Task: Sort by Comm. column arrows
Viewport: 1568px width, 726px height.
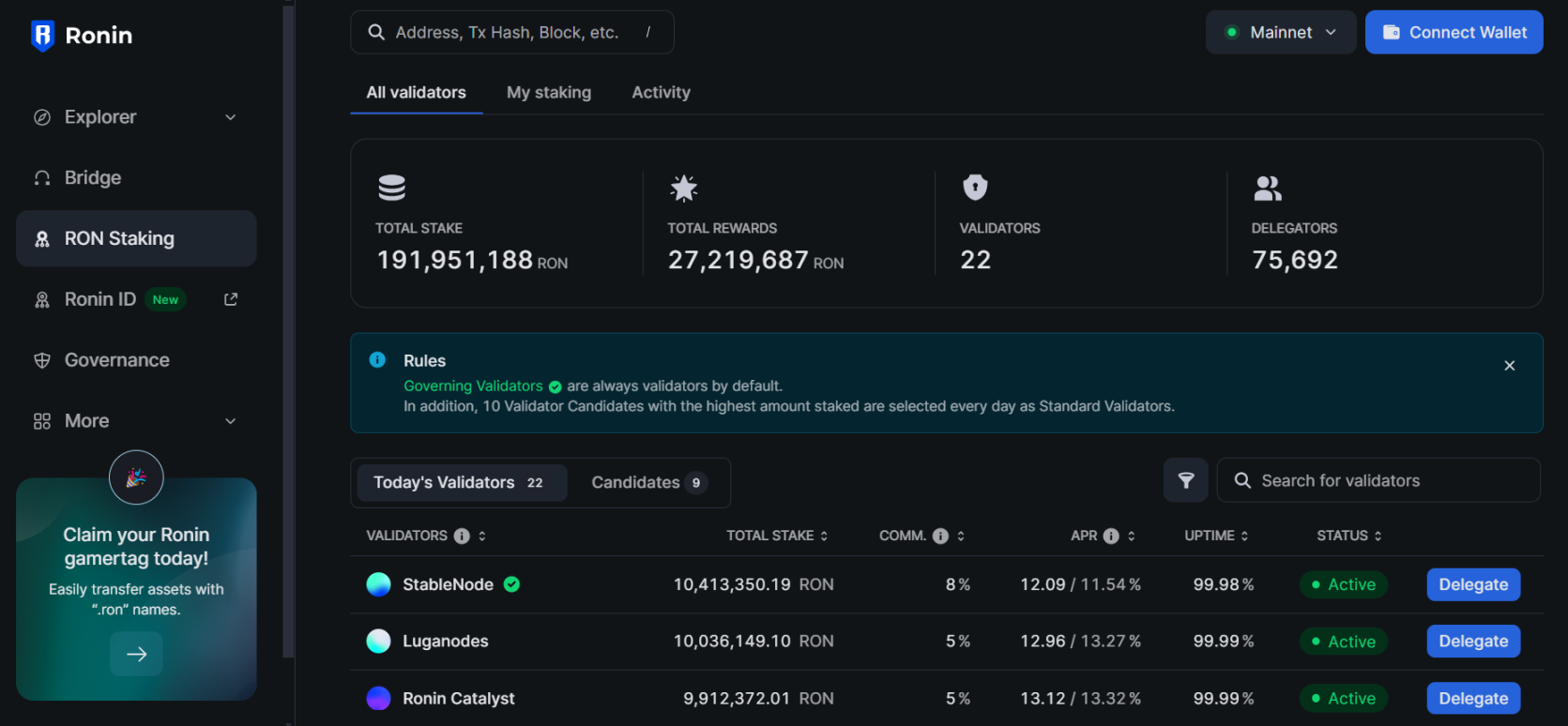Action: [x=961, y=536]
